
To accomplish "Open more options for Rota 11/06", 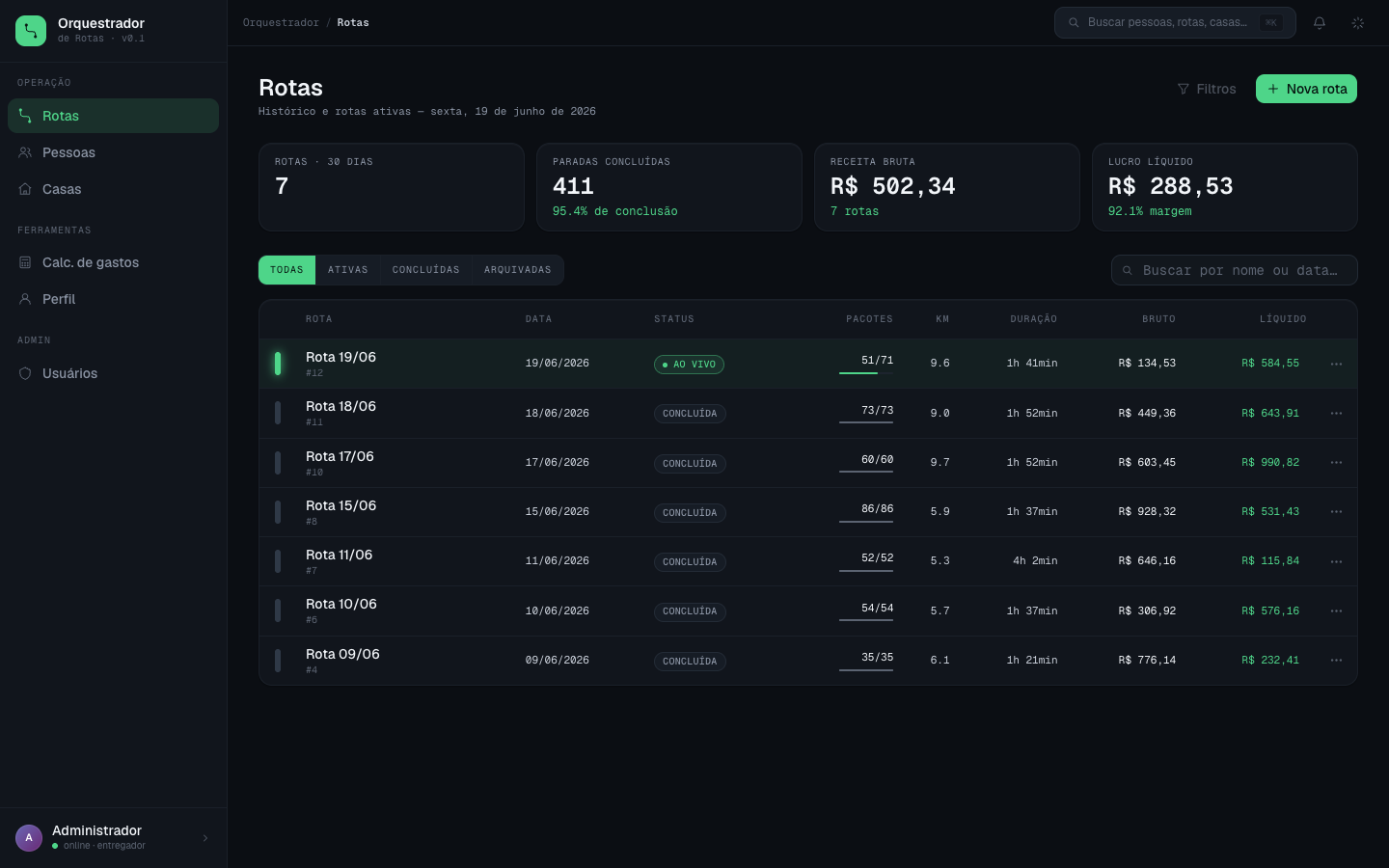I will click(1336, 561).
